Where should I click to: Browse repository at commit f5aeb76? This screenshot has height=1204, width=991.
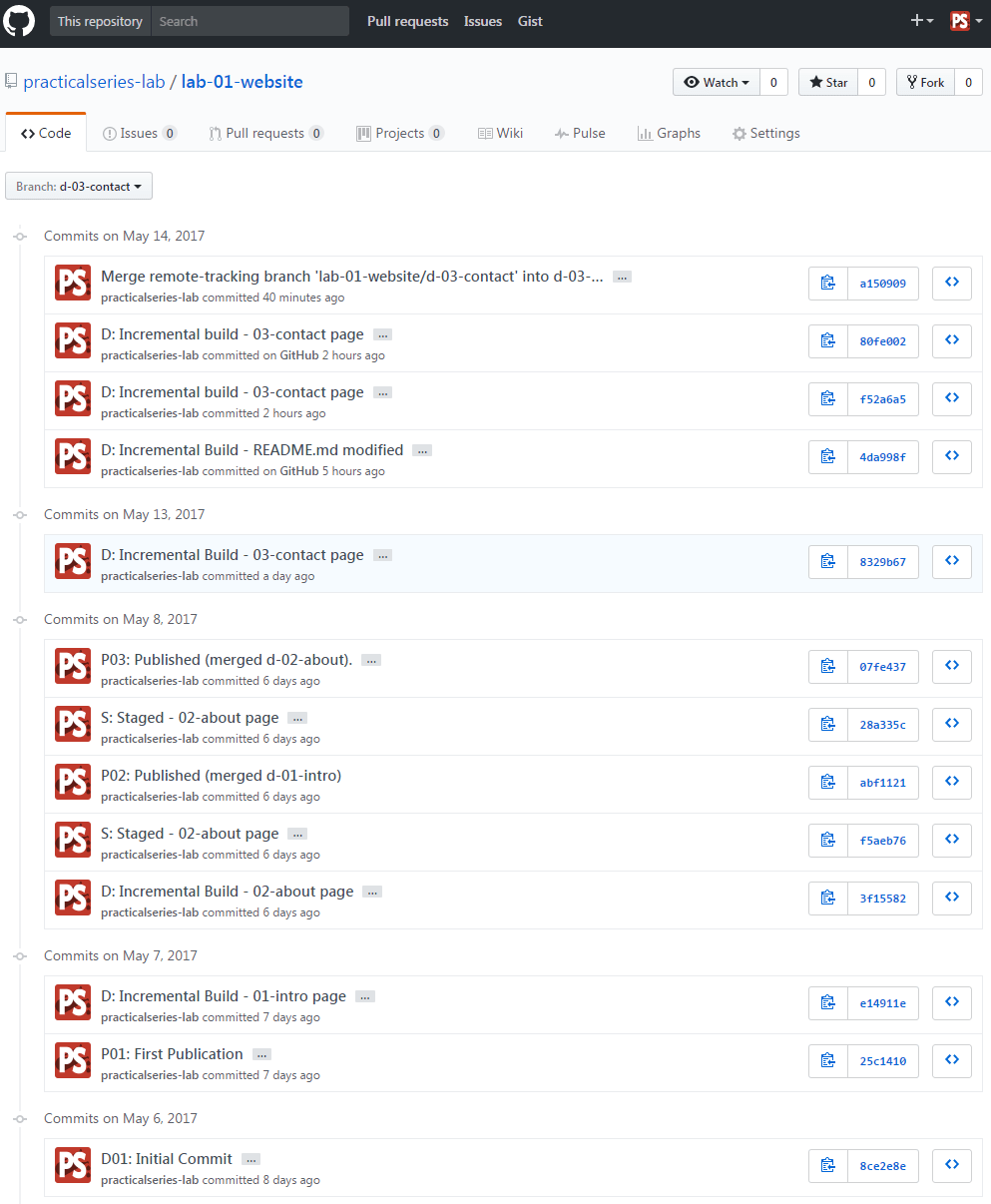click(952, 840)
